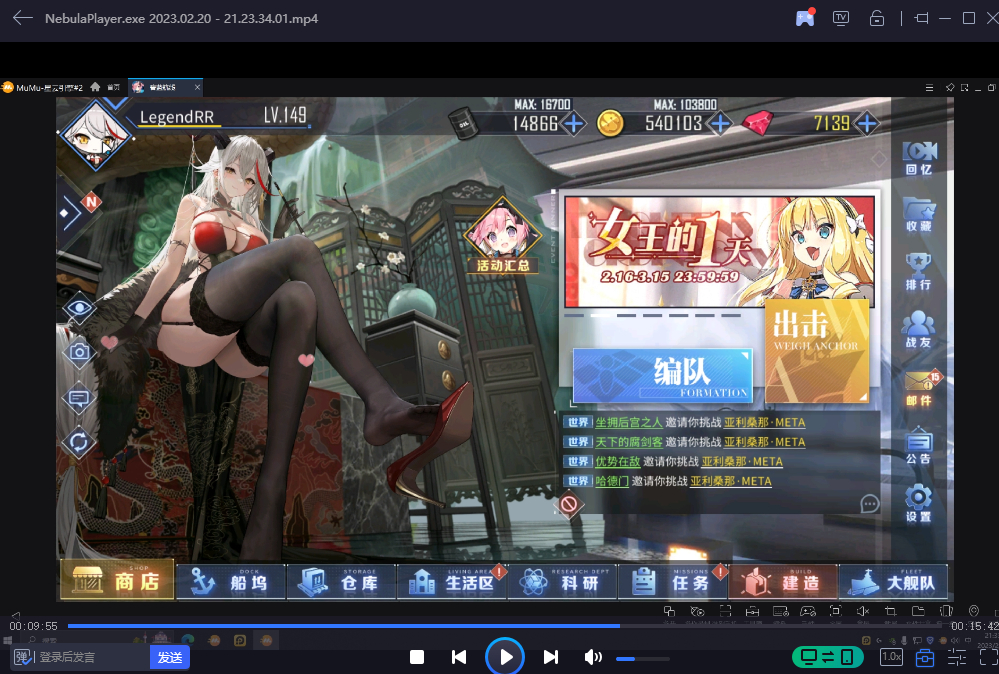Open the secretary chat bubble icon
The image size is (999, 674).
pos(79,399)
